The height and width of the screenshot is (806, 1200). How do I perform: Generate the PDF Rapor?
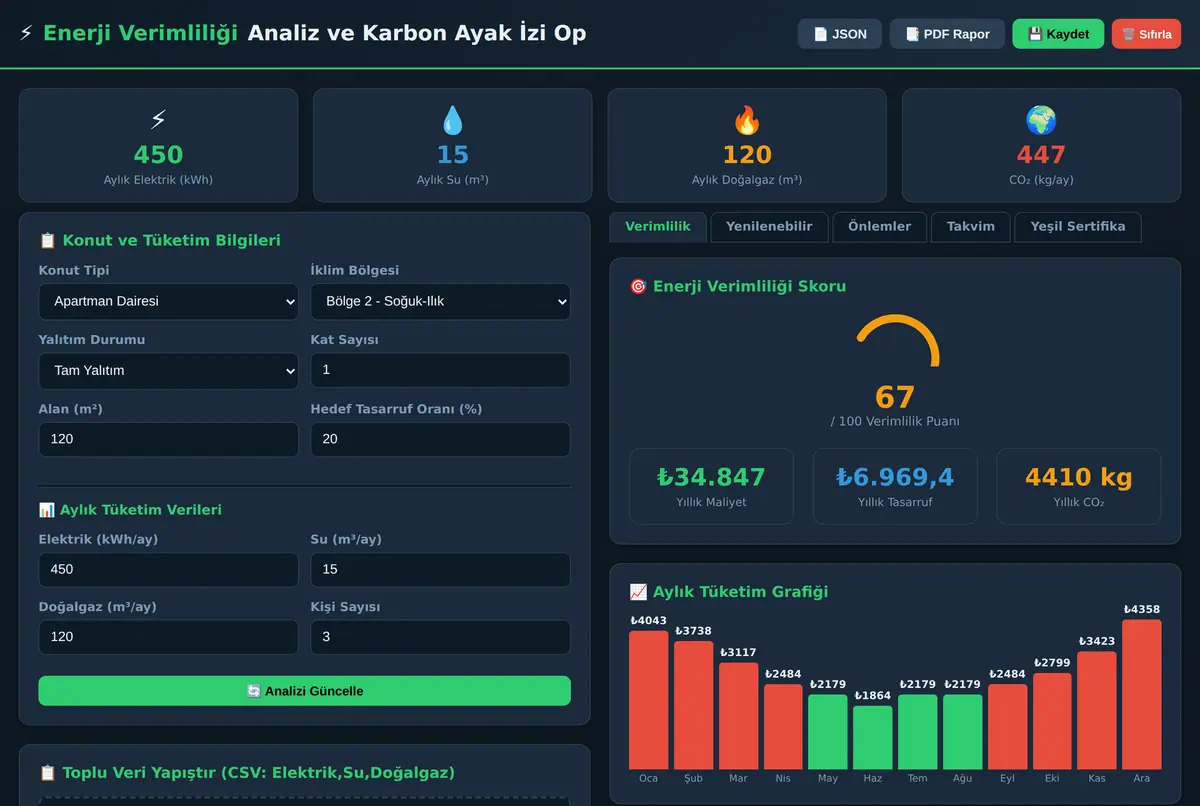coord(947,34)
